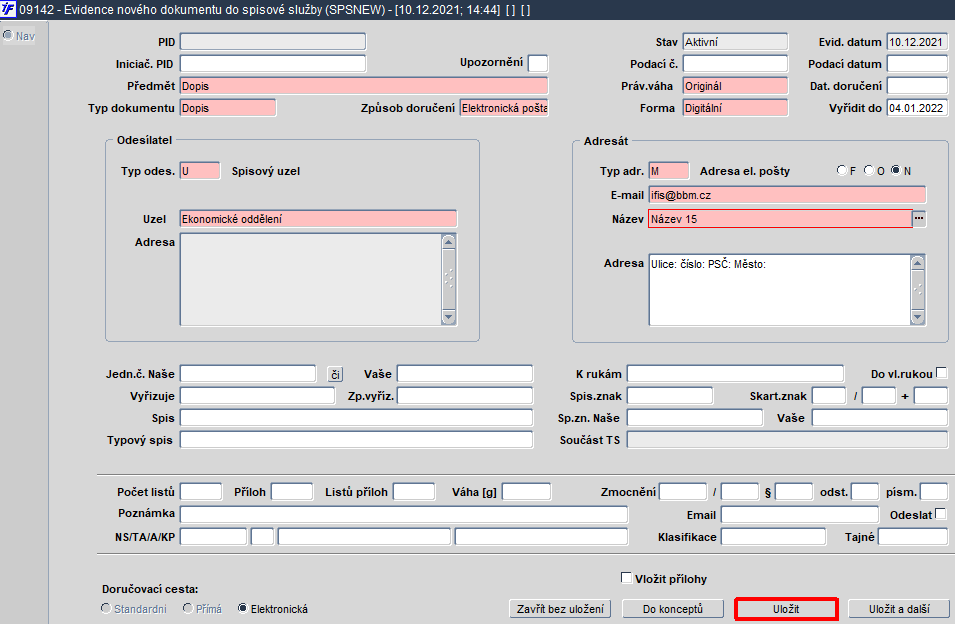
Task: Click the Evid. datum field
Action: click(x=917, y=41)
